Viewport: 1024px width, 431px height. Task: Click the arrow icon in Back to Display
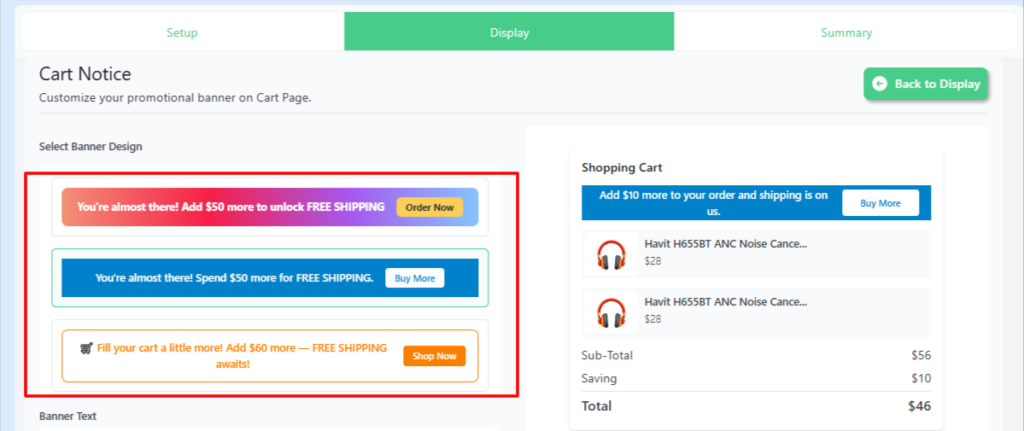click(880, 84)
